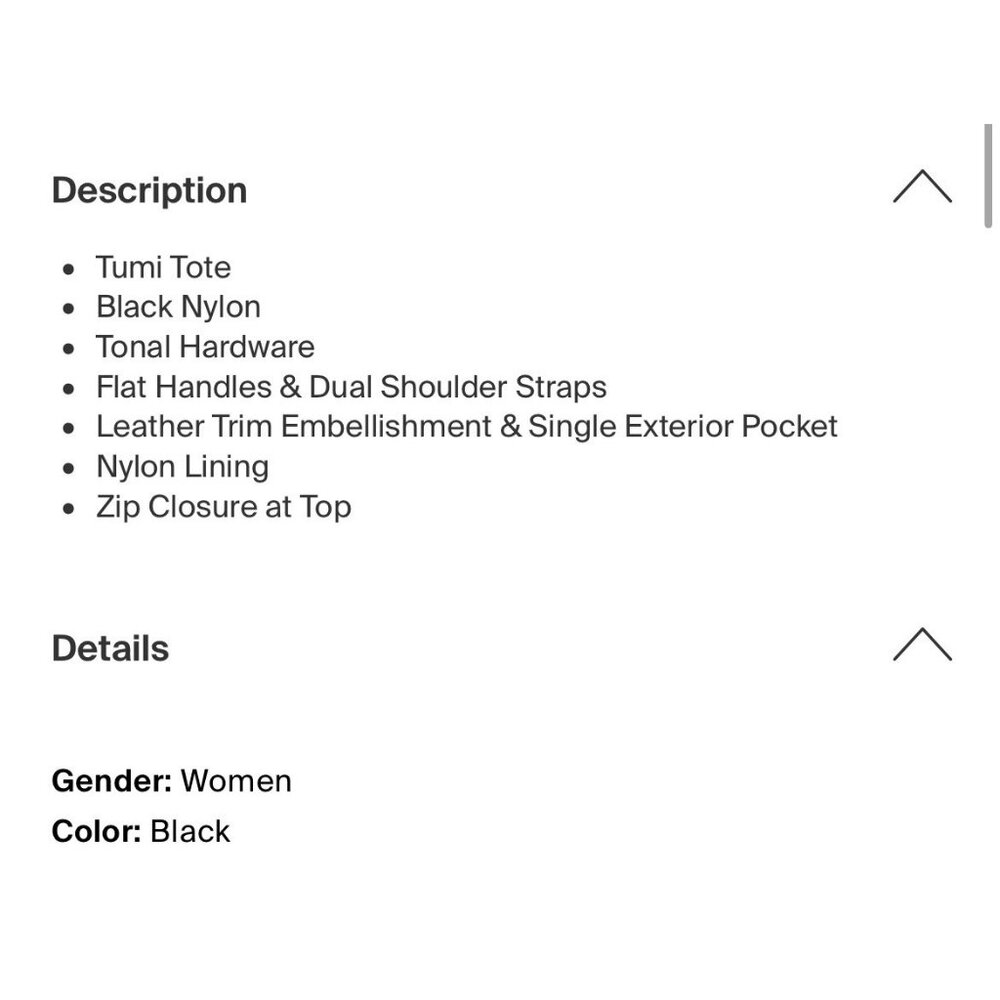
Task: Click the bullet beside Tonal Hardware
Action: tap(68, 349)
